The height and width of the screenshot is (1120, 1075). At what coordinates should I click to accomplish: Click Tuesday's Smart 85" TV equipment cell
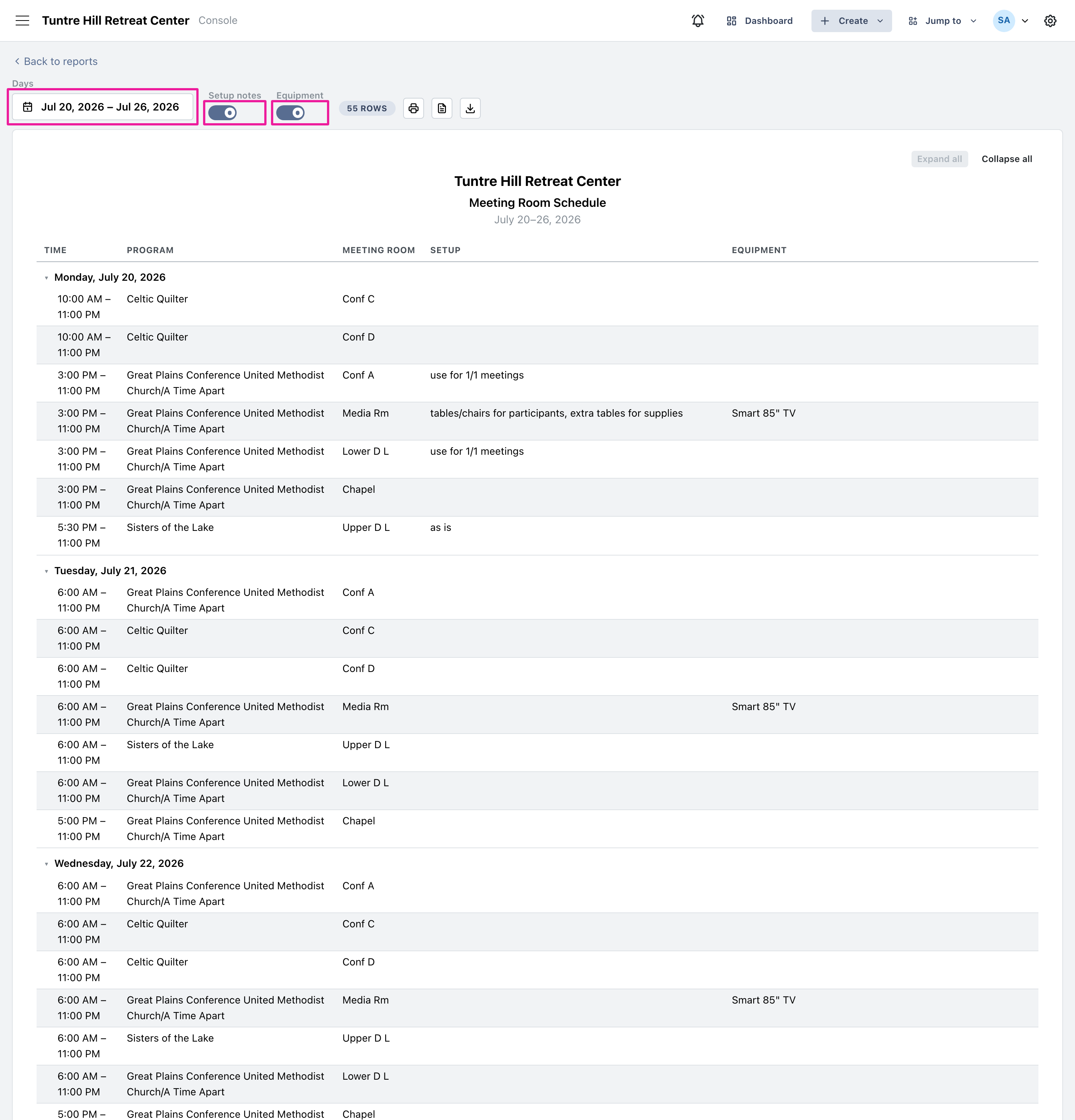[x=764, y=707]
